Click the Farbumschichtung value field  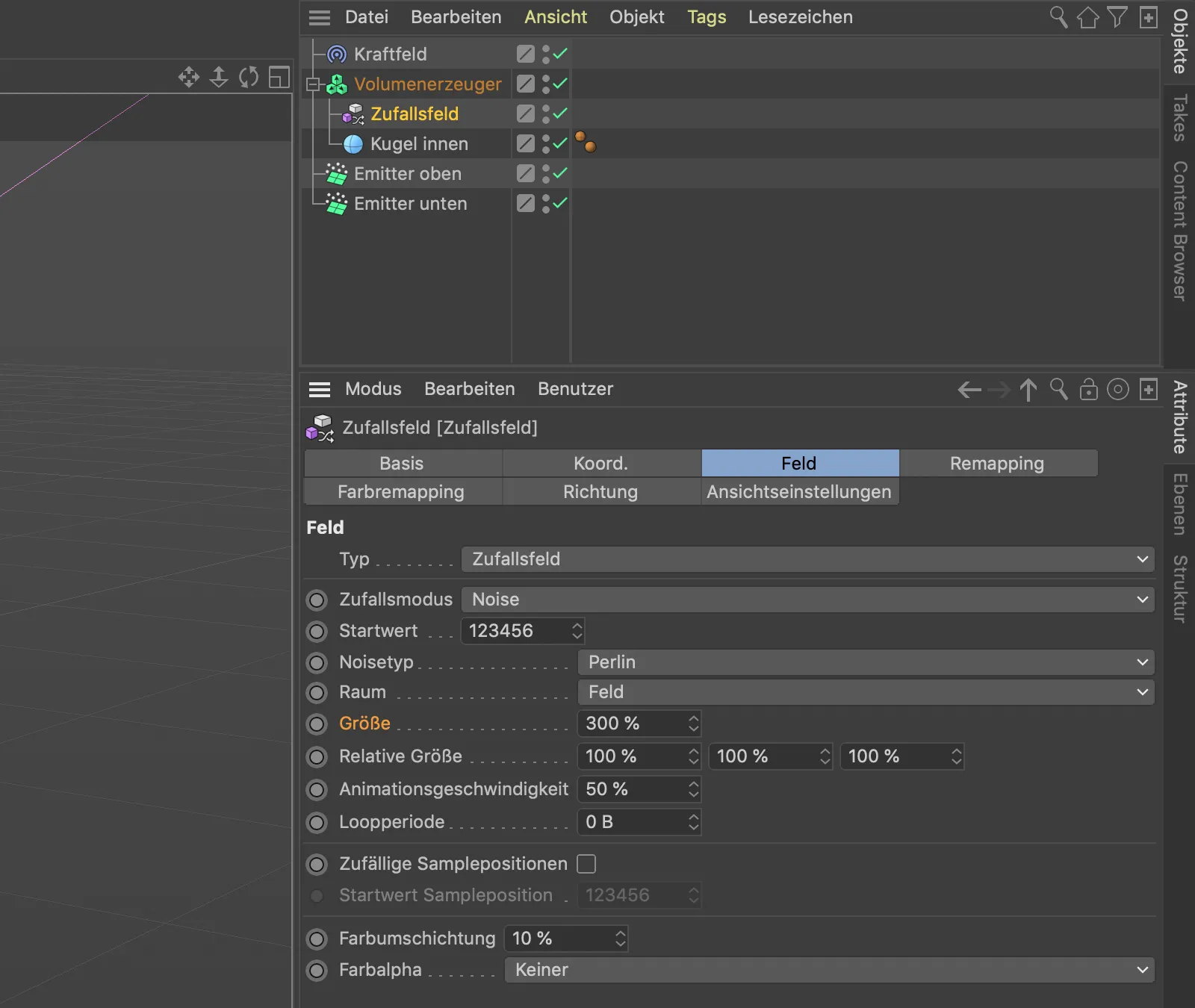tap(566, 939)
